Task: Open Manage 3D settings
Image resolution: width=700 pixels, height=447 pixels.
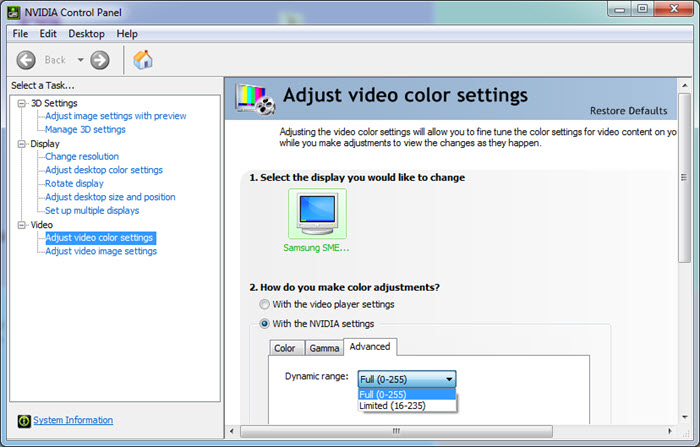Action: coord(85,130)
